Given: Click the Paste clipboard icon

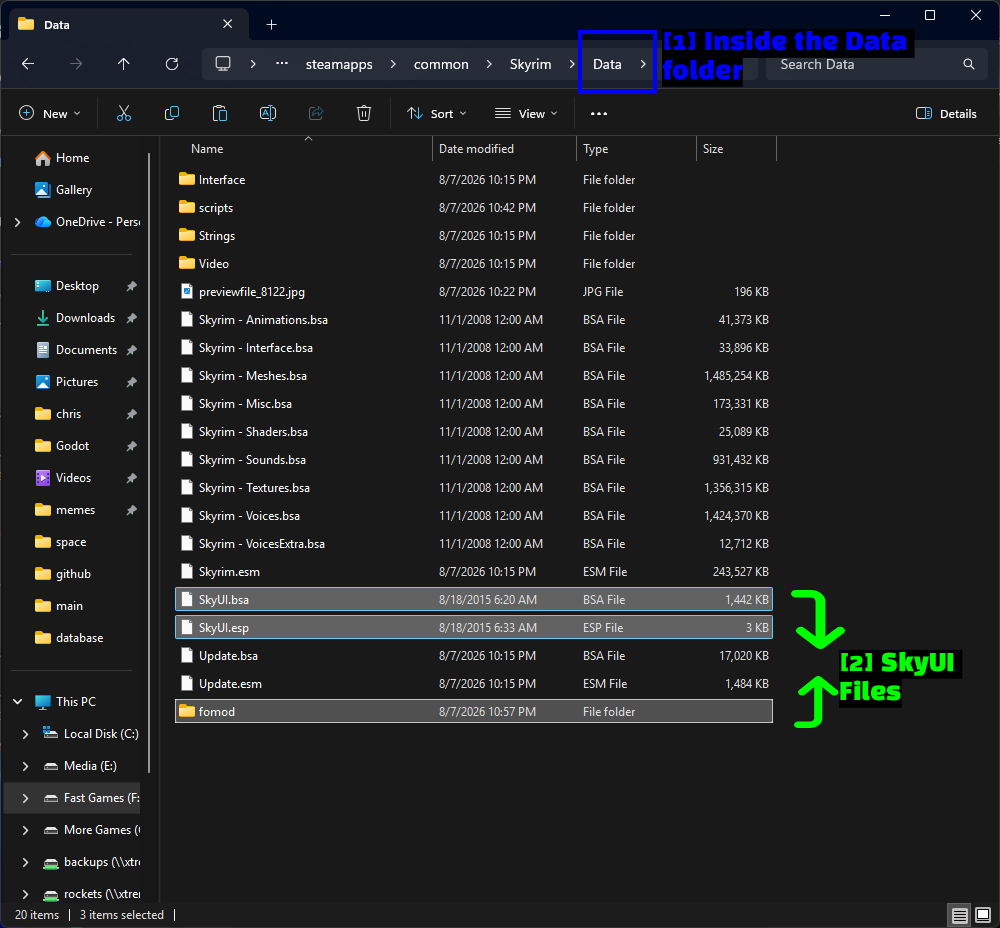Looking at the screenshot, I should 219,114.
